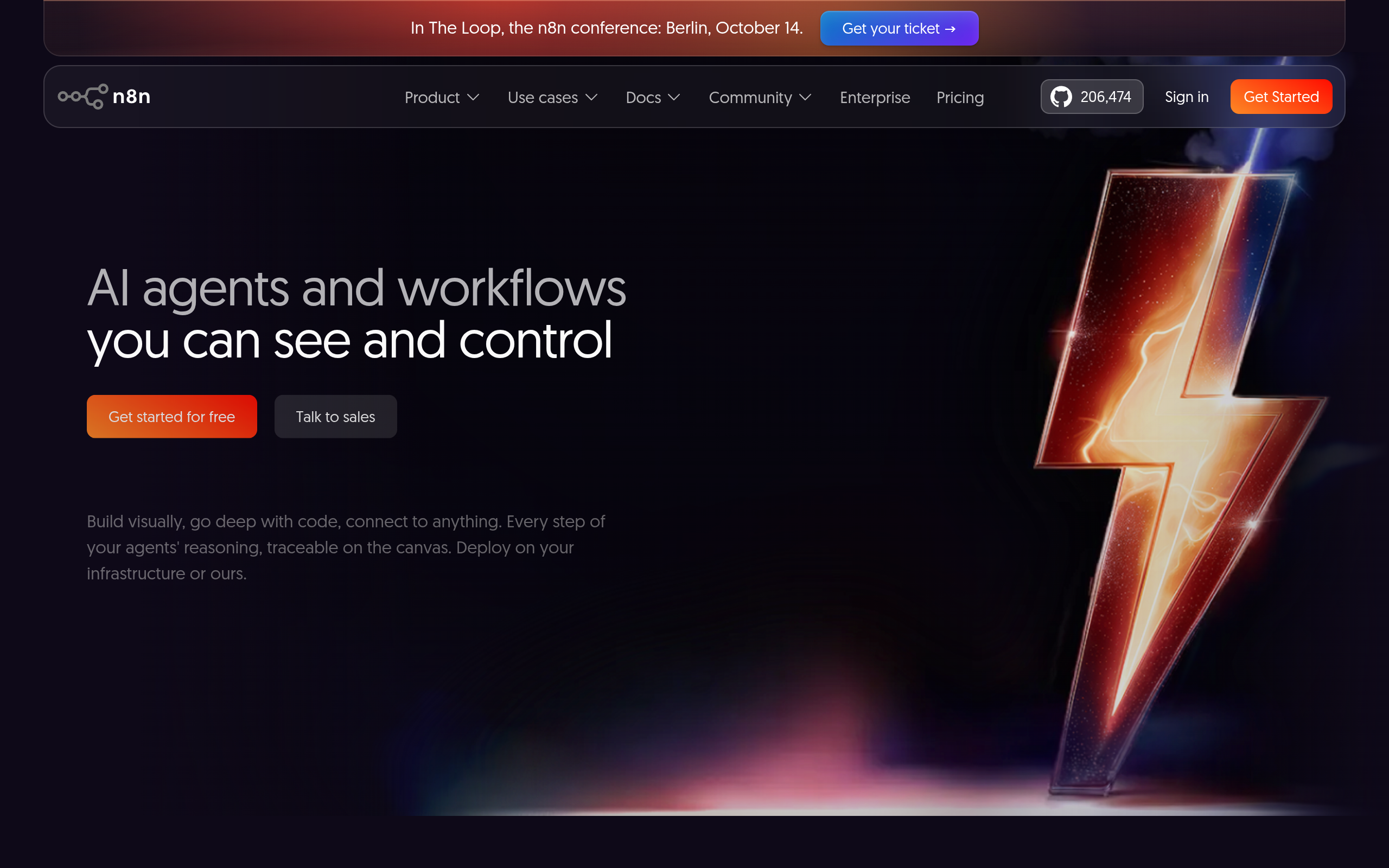Click the Talk to sales button
1389x868 pixels.
(x=336, y=416)
